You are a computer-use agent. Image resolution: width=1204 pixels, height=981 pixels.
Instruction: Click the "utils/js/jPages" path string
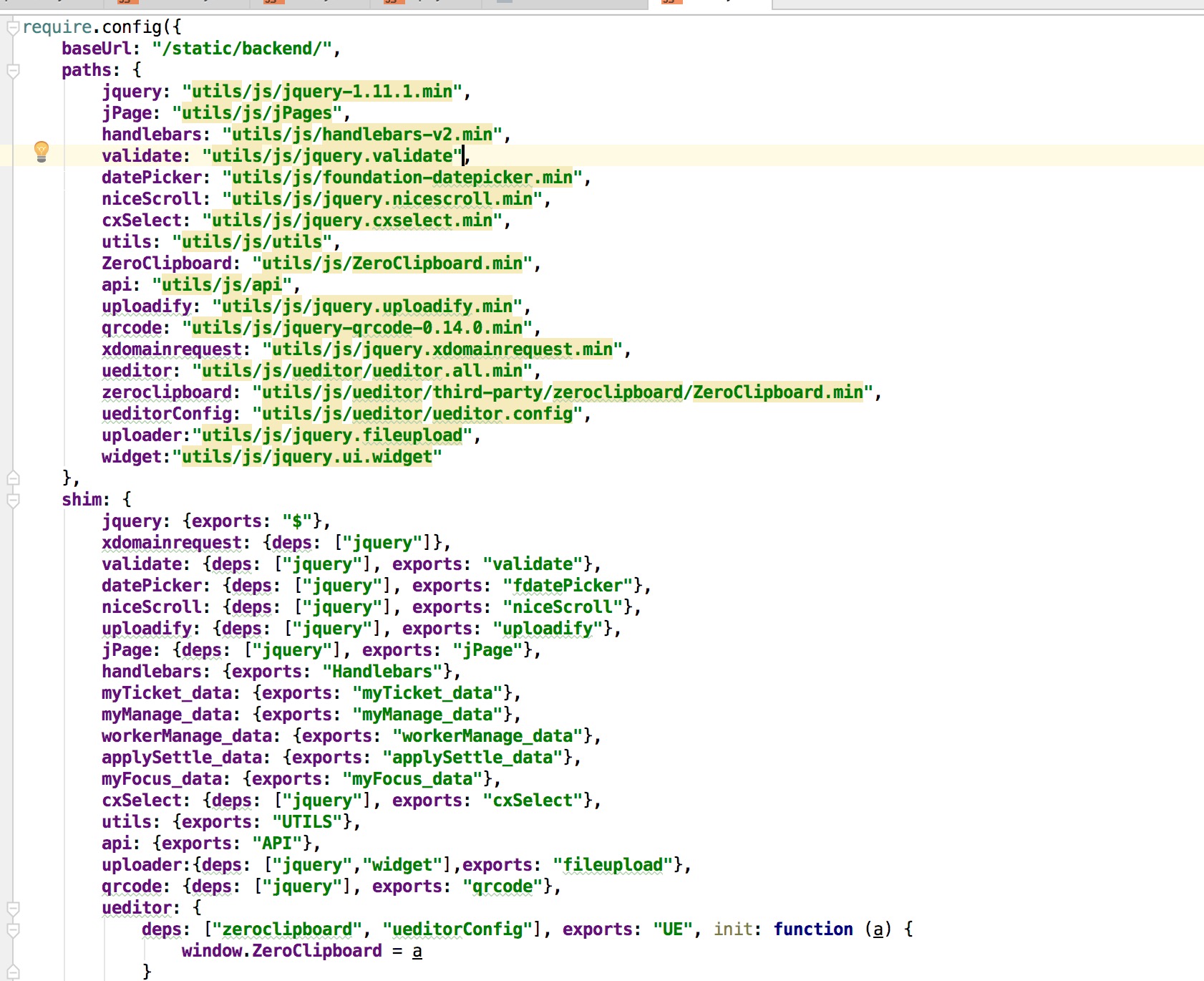pyautogui.click(x=256, y=113)
